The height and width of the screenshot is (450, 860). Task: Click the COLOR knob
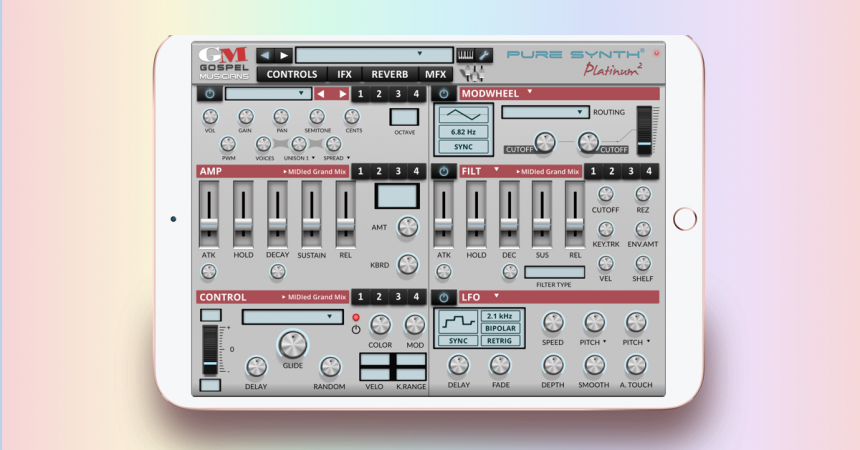click(380, 325)
